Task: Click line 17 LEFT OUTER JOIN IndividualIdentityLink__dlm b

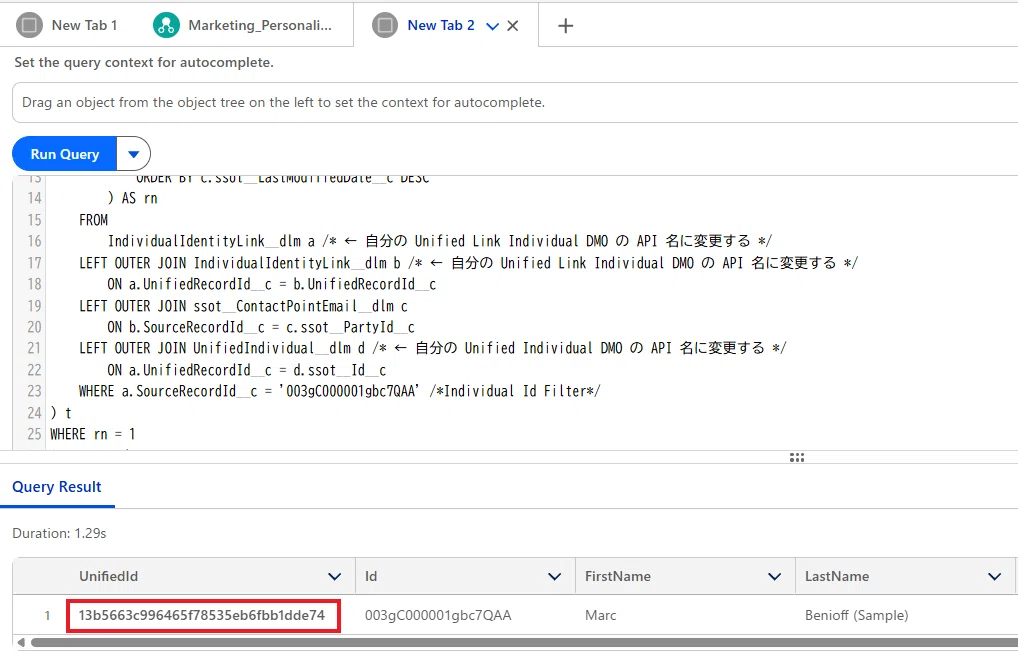Action: click(468, 263)
